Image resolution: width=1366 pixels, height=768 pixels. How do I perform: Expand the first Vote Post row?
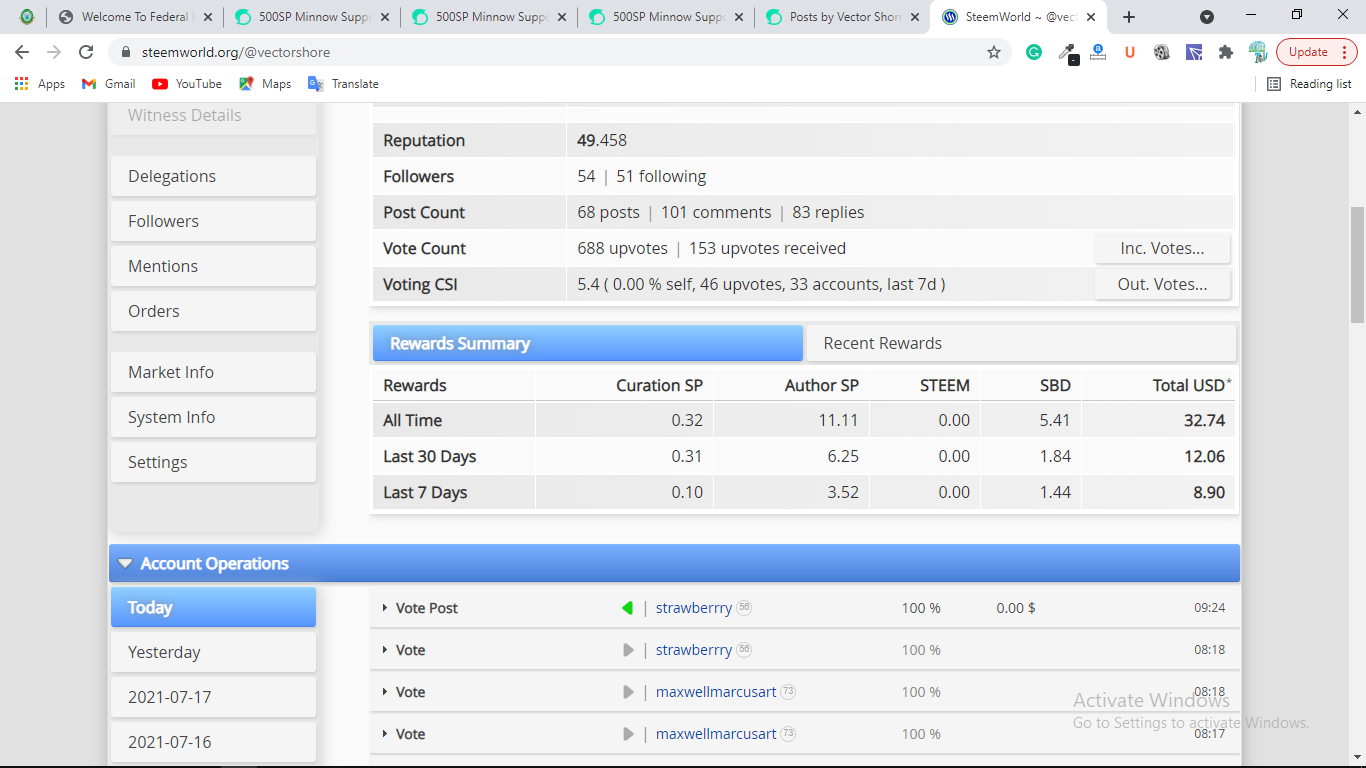coord(385,607)
